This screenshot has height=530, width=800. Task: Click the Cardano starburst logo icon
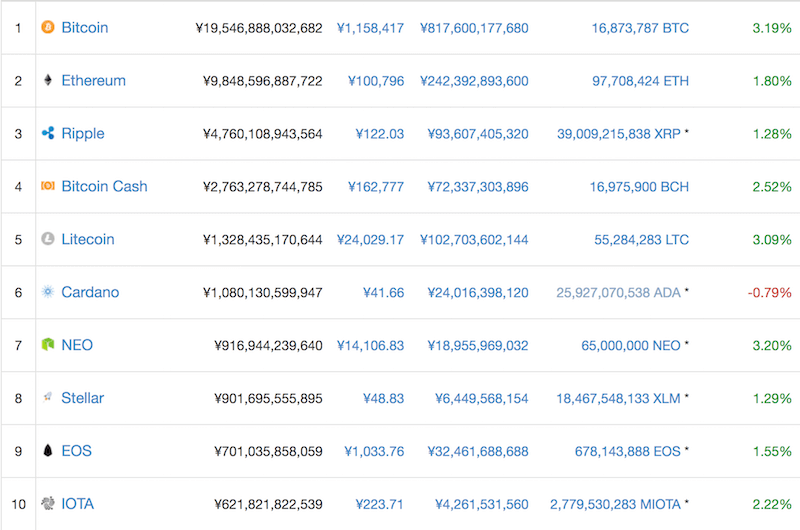coord(47,292)
